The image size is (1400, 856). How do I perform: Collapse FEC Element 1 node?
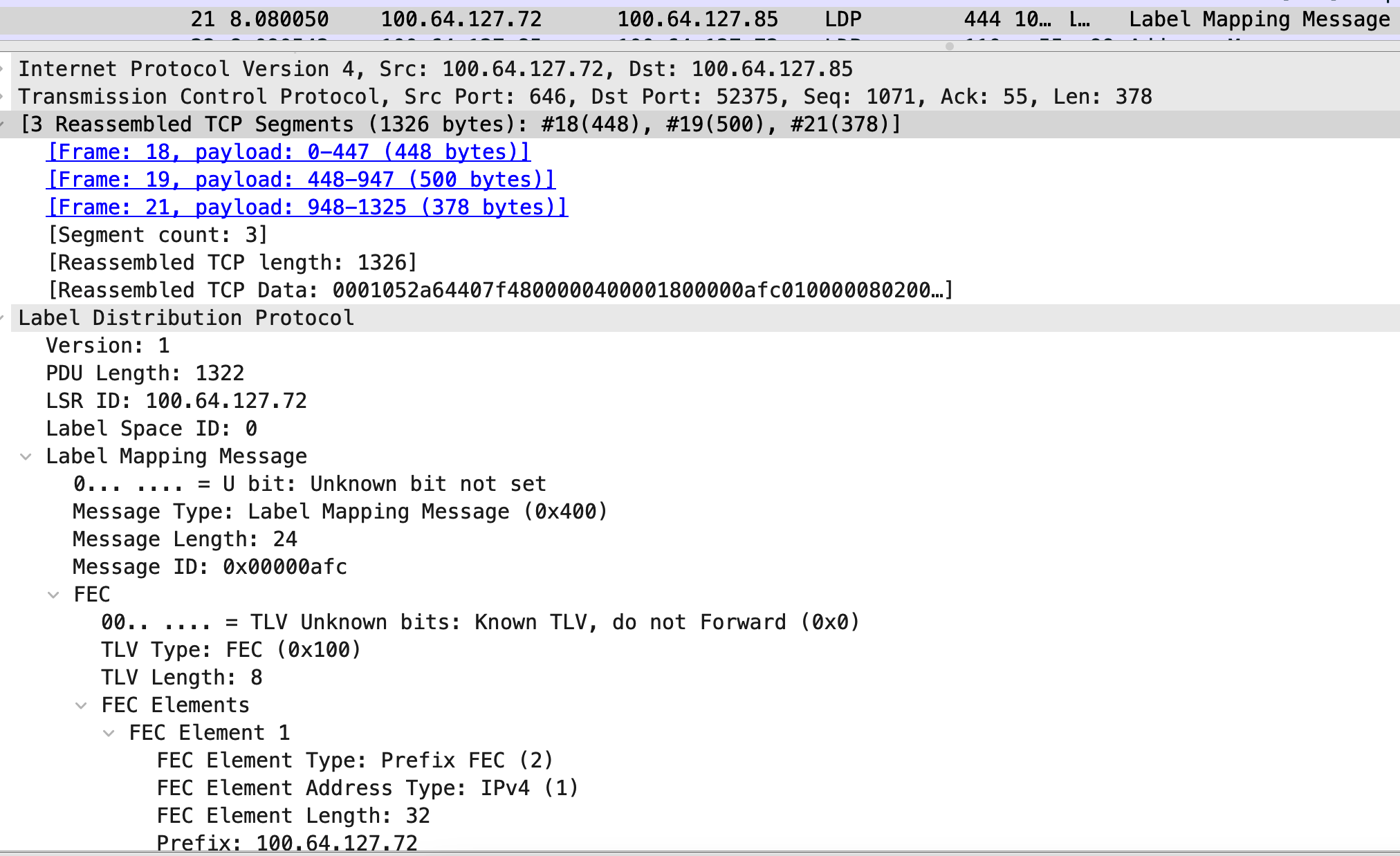(x=109, y=733)
